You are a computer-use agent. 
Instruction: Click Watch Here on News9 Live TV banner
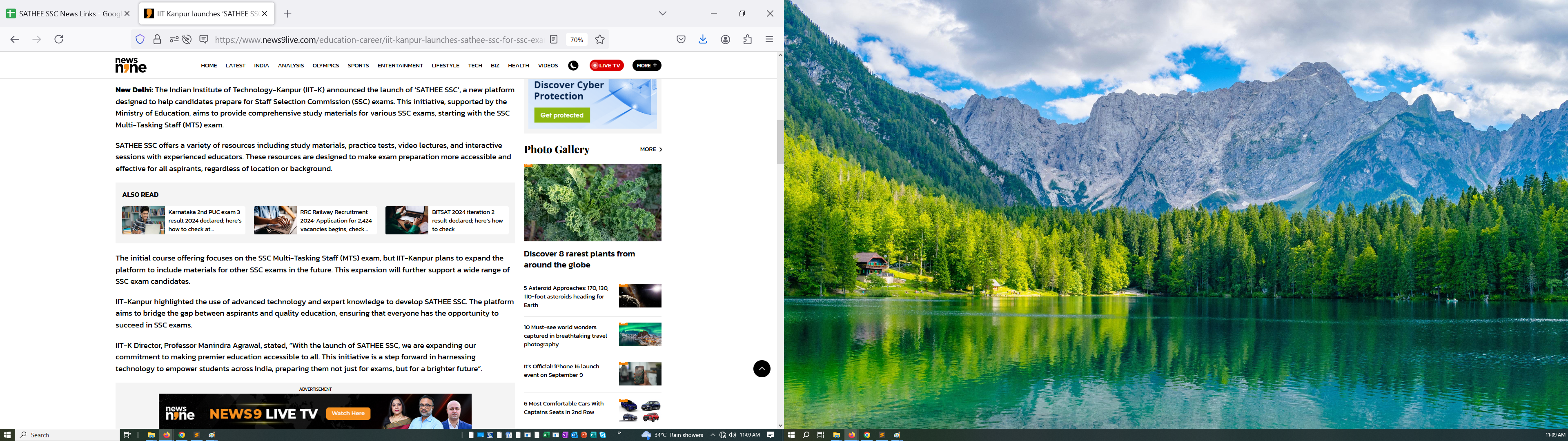tap(348, 414)
